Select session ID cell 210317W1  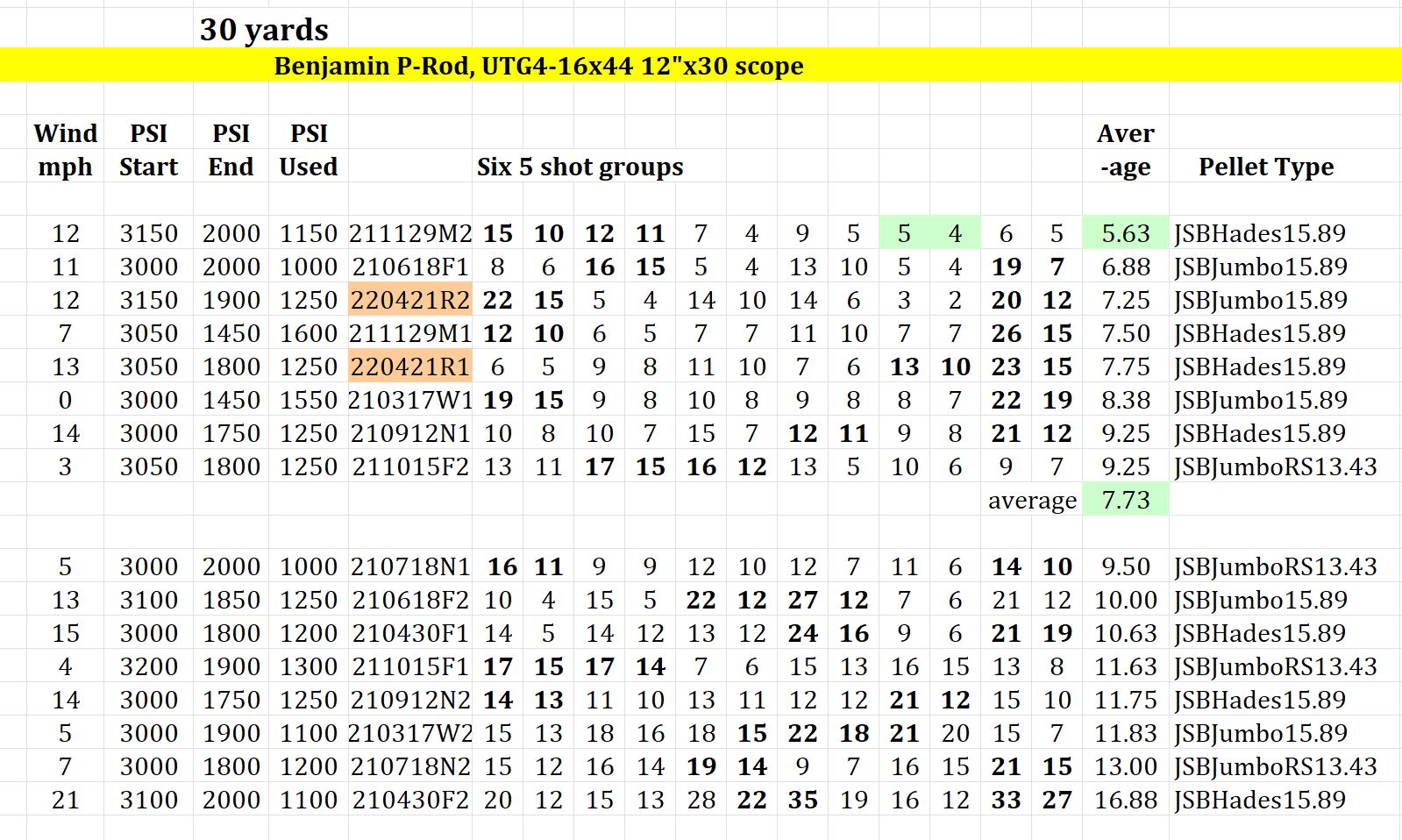click(410, 400)
